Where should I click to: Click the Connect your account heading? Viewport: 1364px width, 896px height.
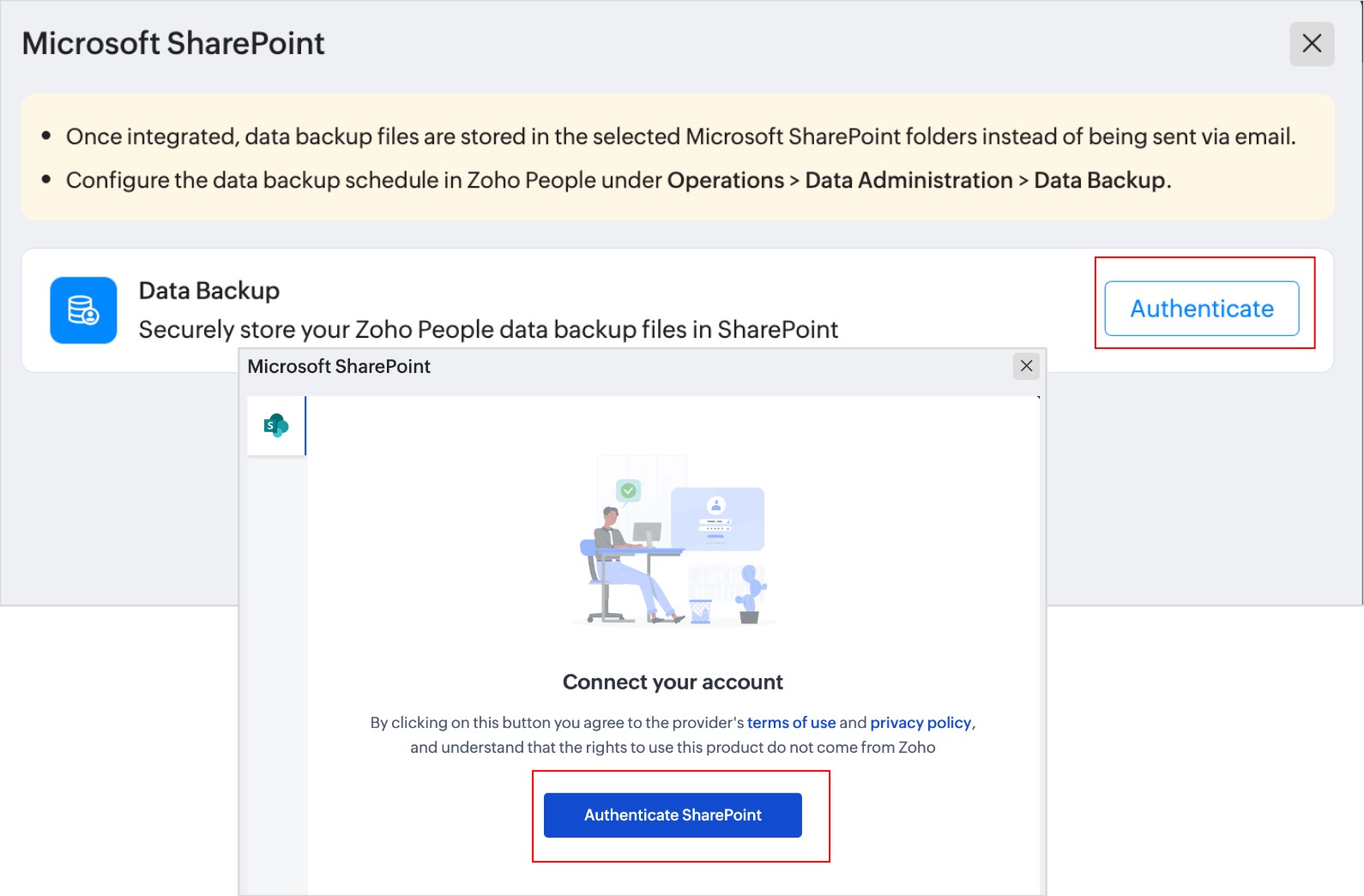[673, 683]
